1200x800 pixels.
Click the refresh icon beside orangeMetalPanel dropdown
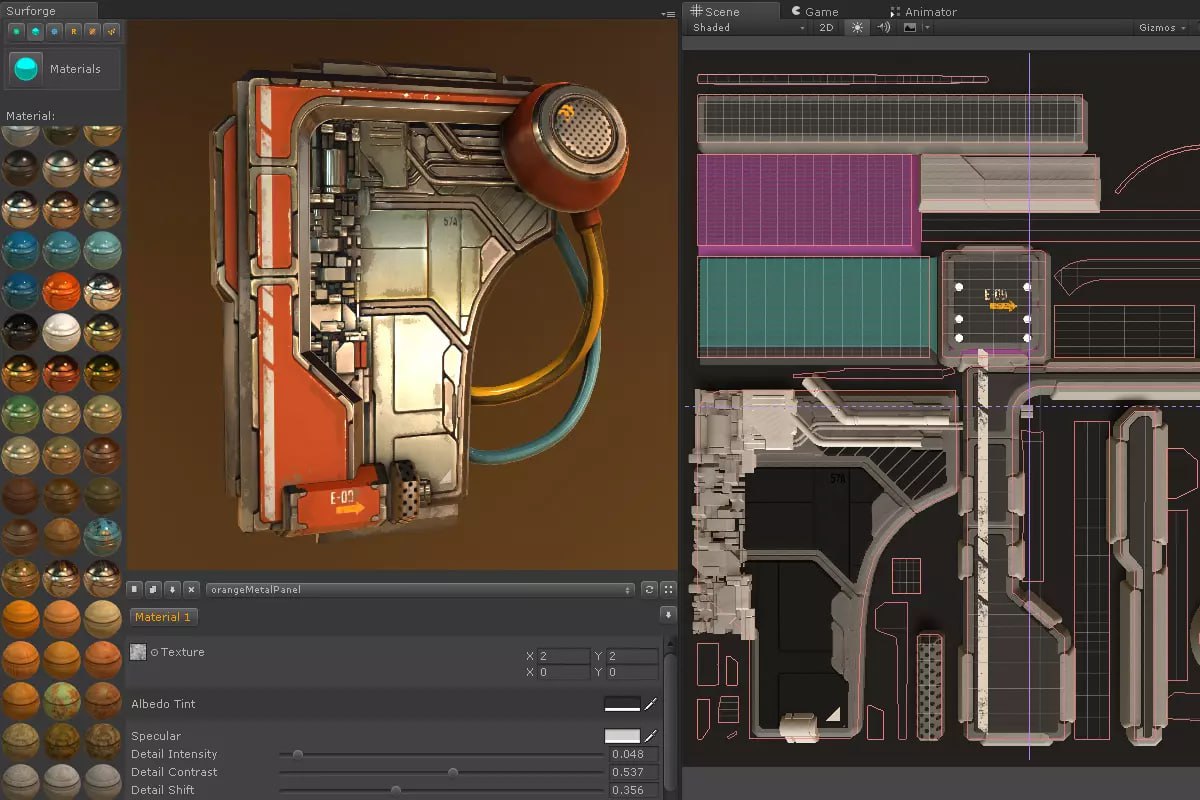pos(649,590)
